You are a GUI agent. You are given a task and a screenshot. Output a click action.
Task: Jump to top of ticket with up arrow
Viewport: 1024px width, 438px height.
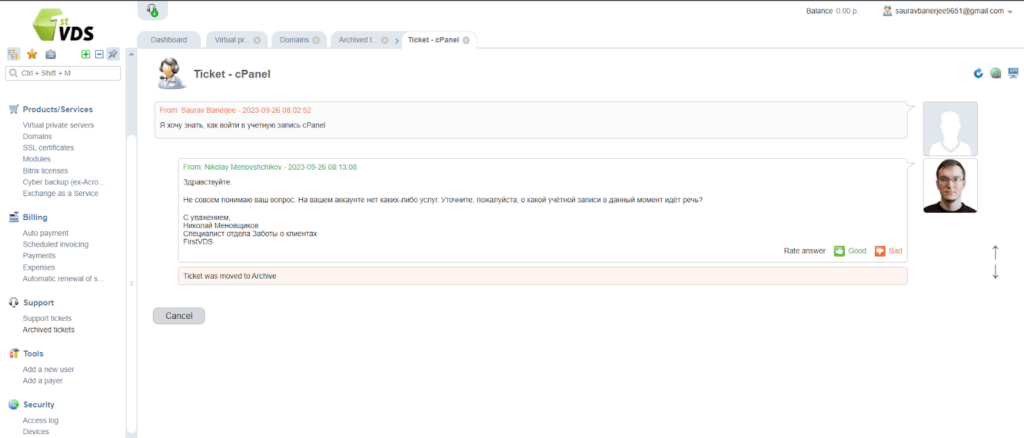[x=995, y=251]
